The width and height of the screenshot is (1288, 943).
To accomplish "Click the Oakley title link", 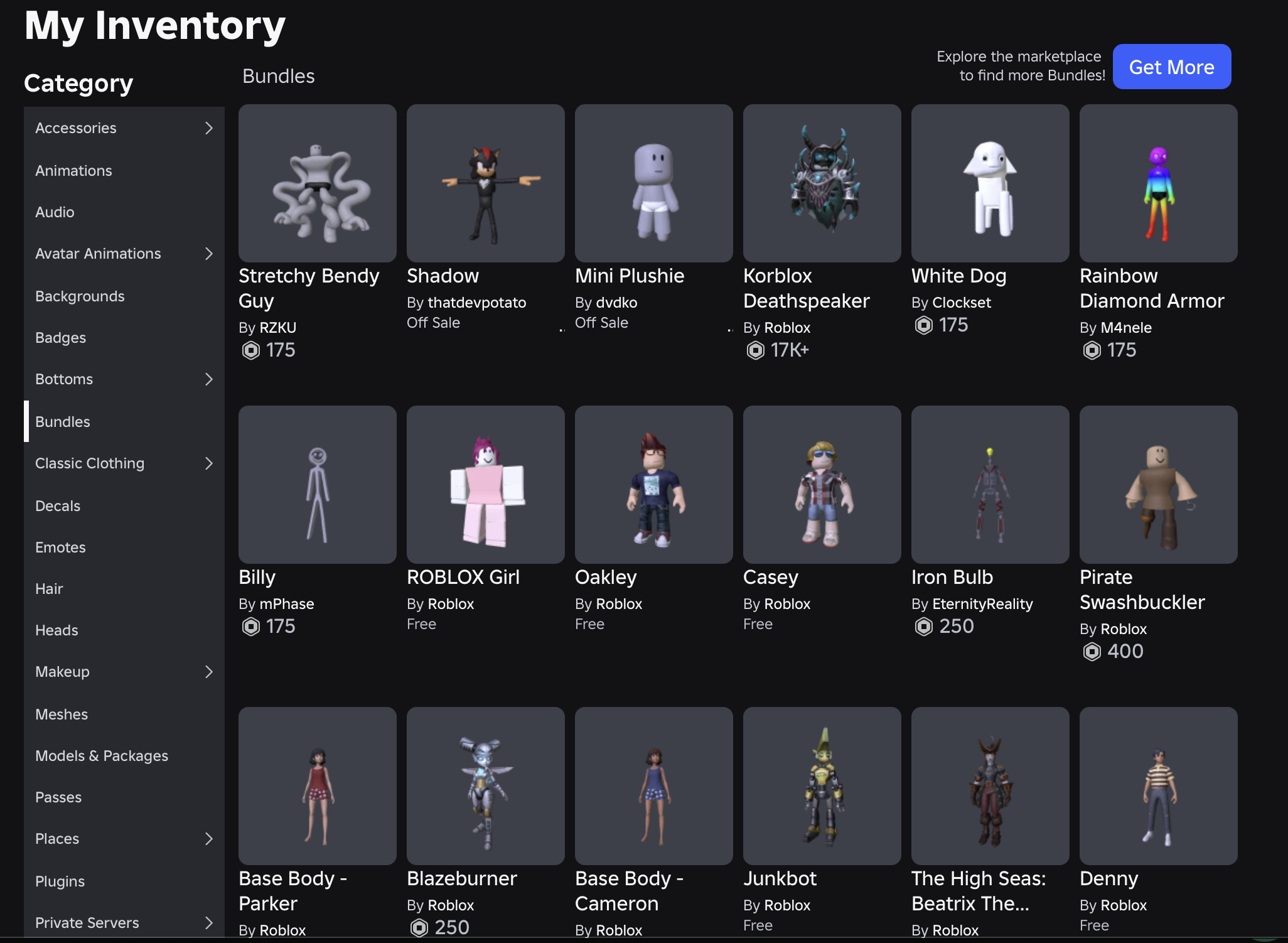I will pos(606,577).
